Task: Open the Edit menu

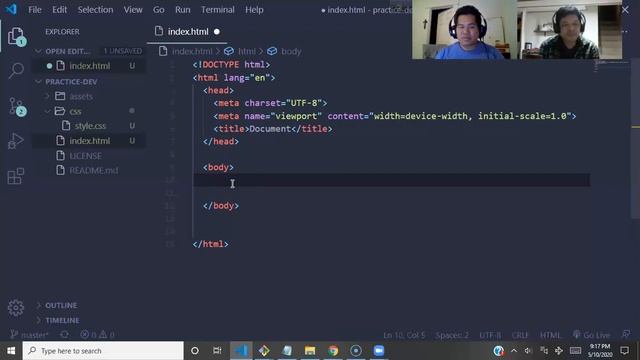Action: tap(60, 9)
